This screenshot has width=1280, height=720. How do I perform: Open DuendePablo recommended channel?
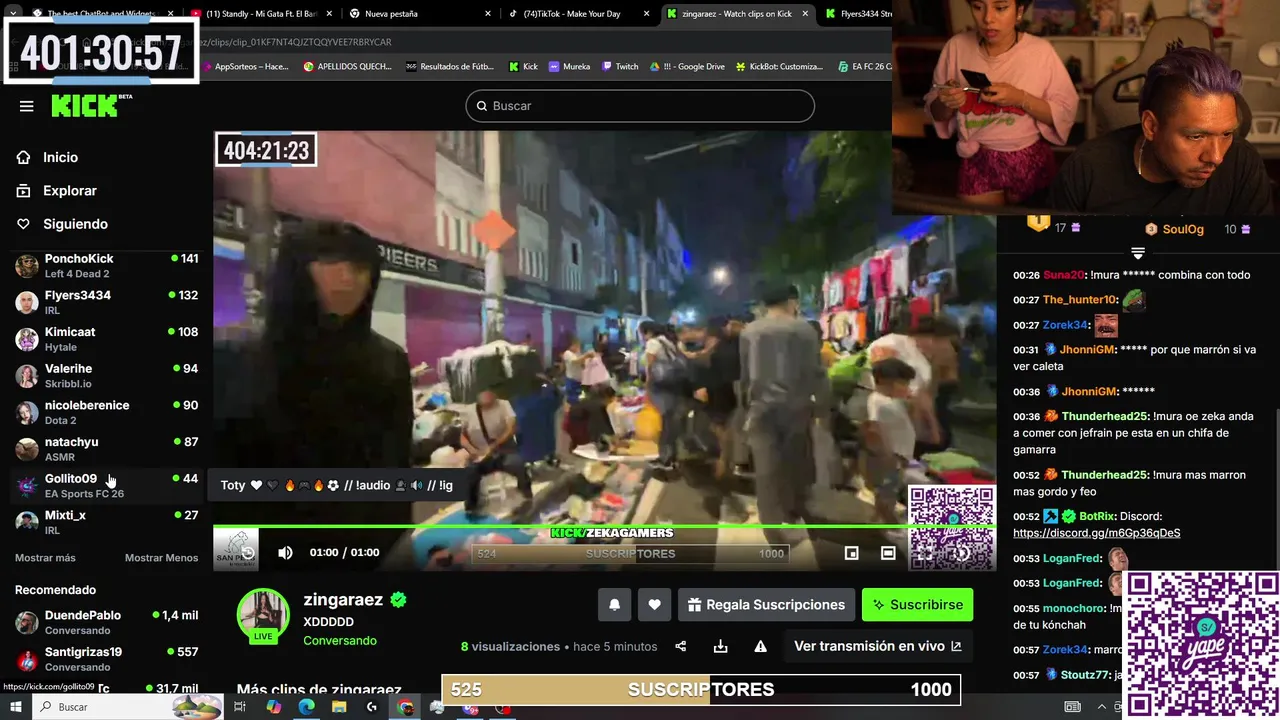[x=106, y=622]
